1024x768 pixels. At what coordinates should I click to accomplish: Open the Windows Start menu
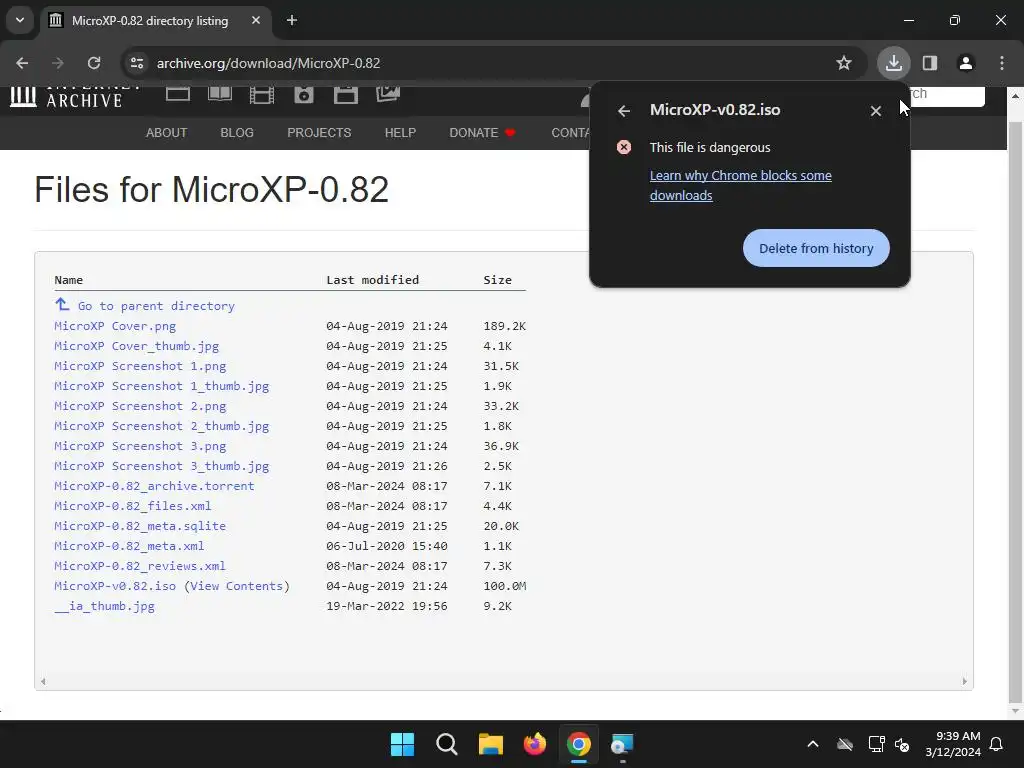[x=402, y=744]
